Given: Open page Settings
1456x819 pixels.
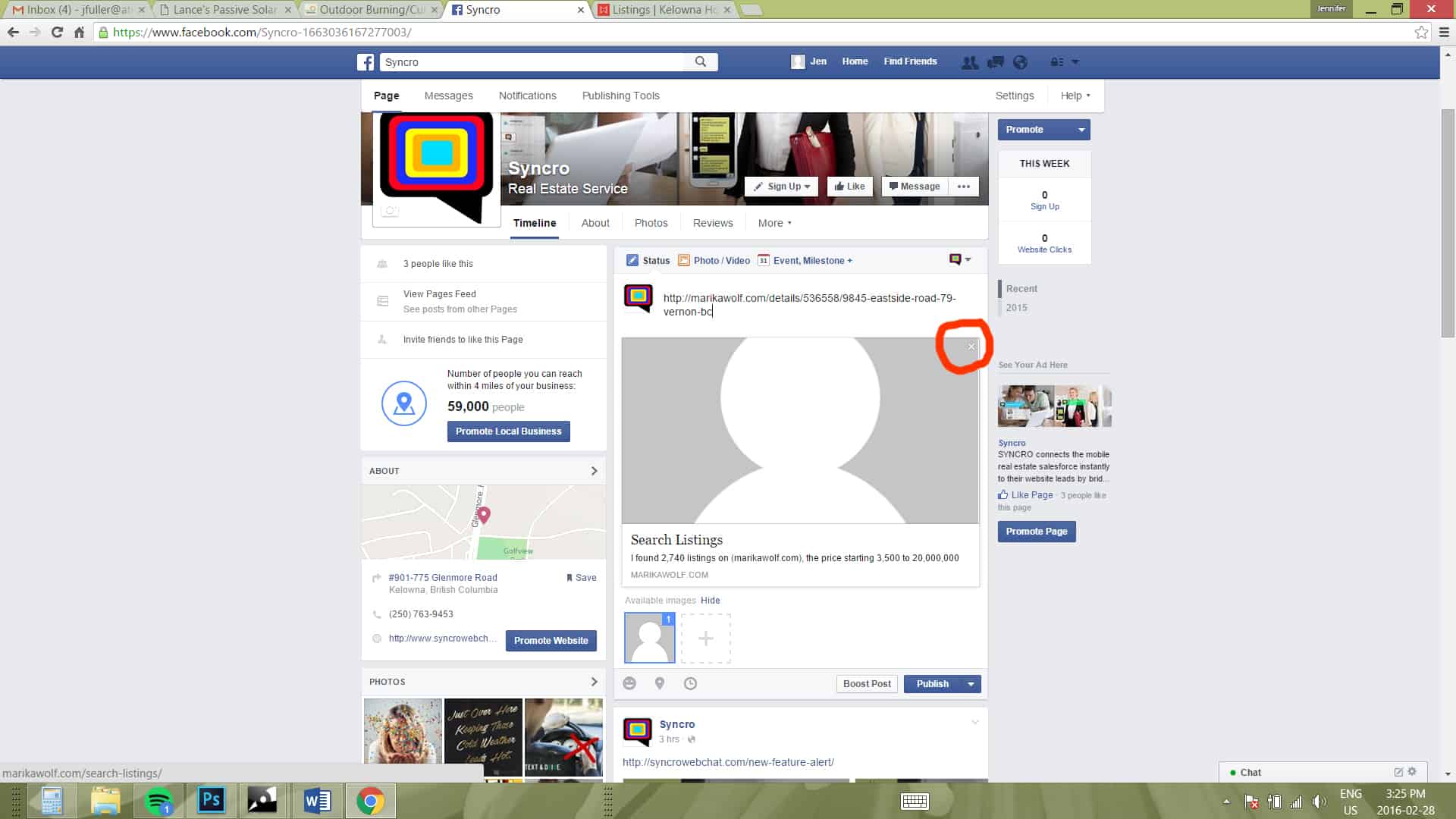Looking at the screenshot, I should tap(1014, 96).
